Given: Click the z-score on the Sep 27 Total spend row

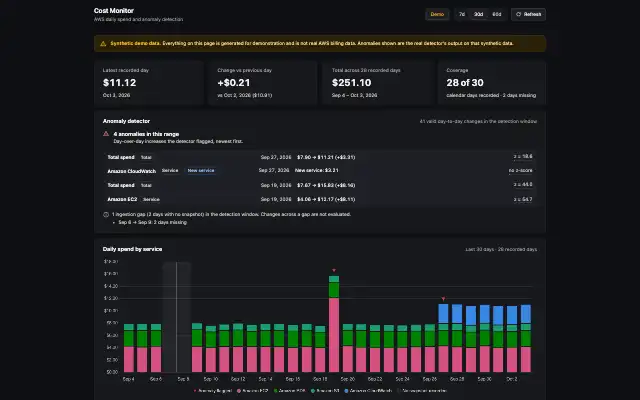Looking at the screenshot, I should point(523,156).
